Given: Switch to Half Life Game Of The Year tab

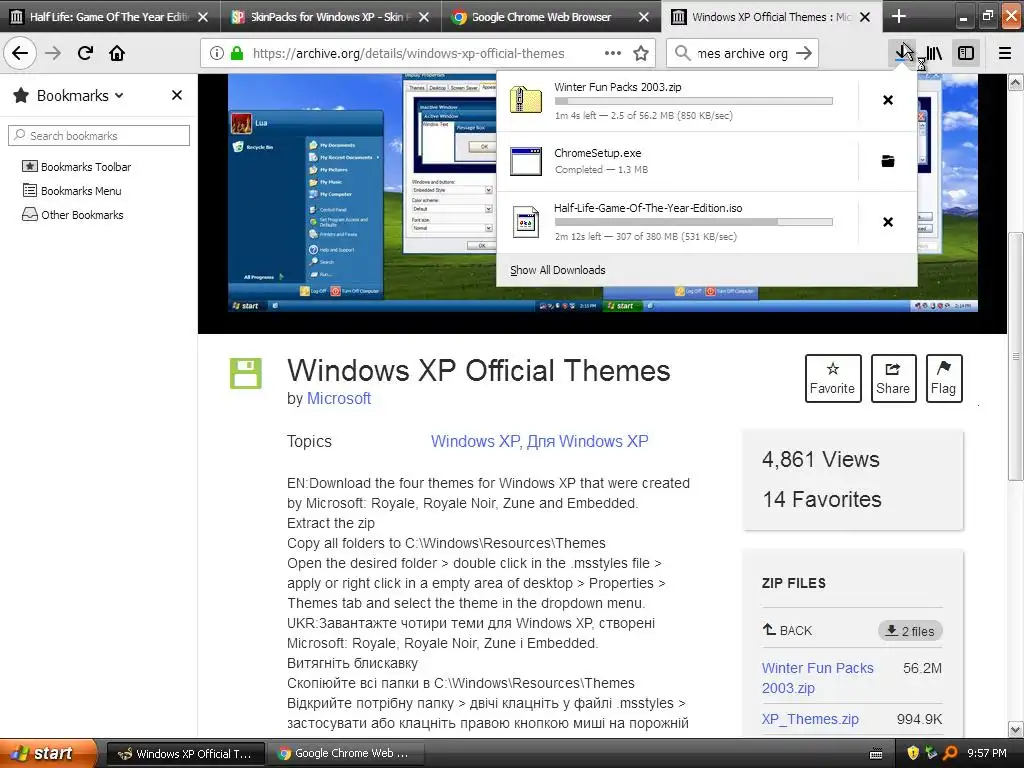Looking at the screenshot, I should [110, 17].
